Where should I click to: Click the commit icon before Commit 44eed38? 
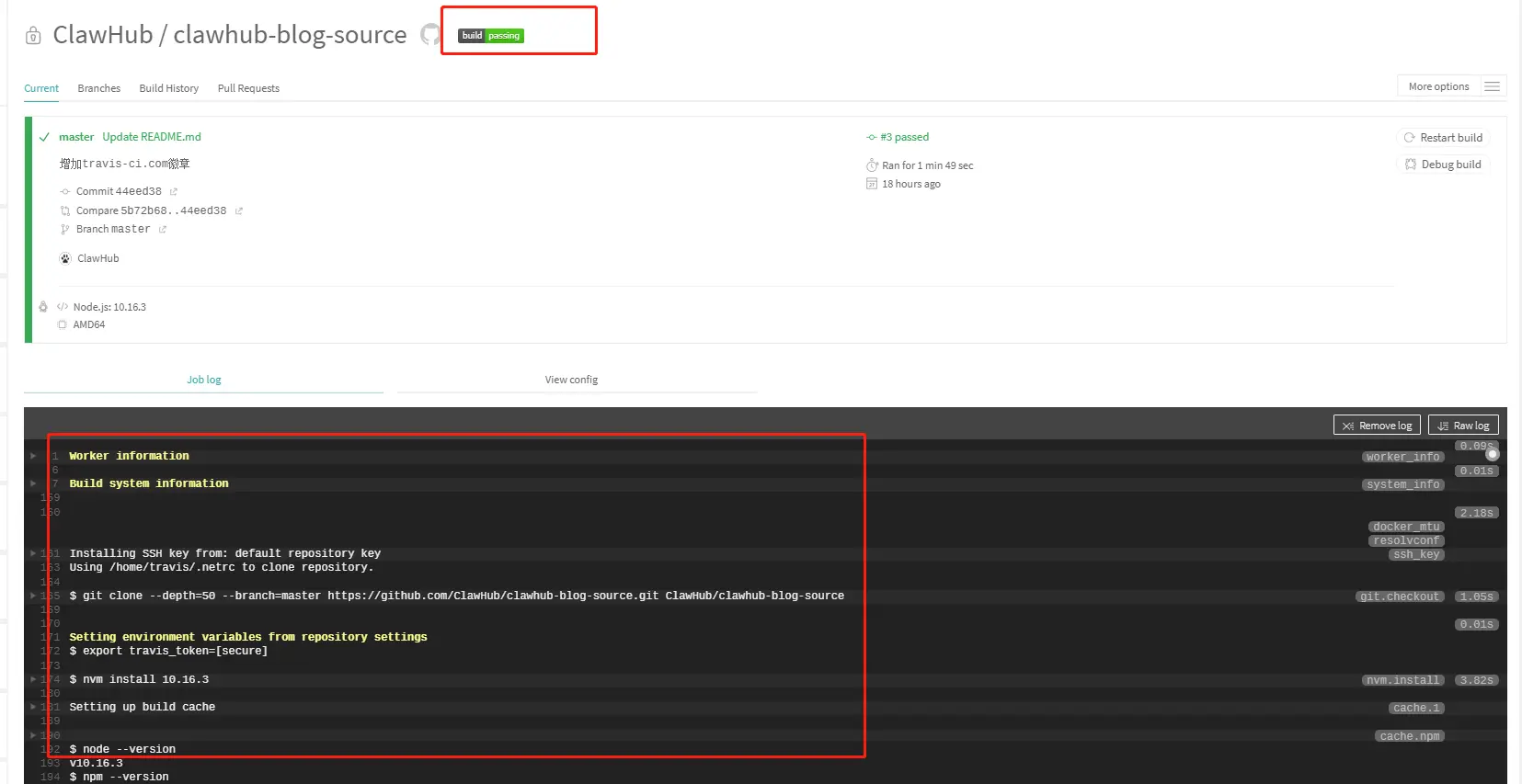click(x=65, y=191)
